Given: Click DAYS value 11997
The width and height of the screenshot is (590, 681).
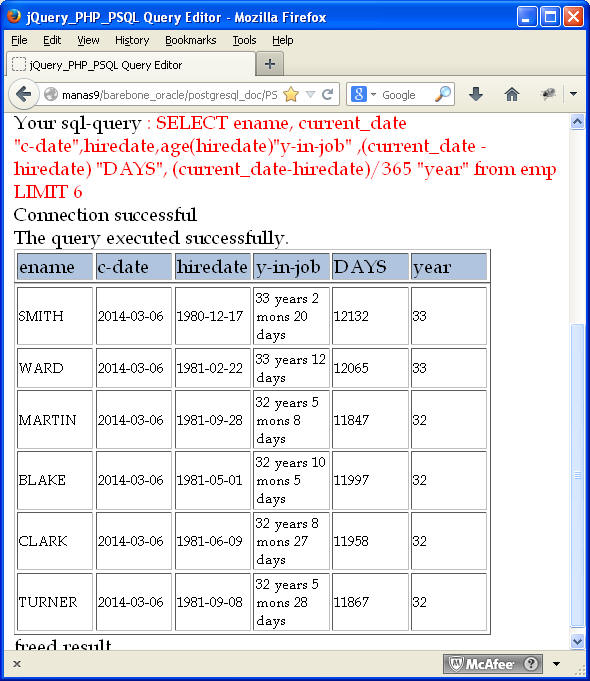Looking at the screenshot, I should point(370,480).
